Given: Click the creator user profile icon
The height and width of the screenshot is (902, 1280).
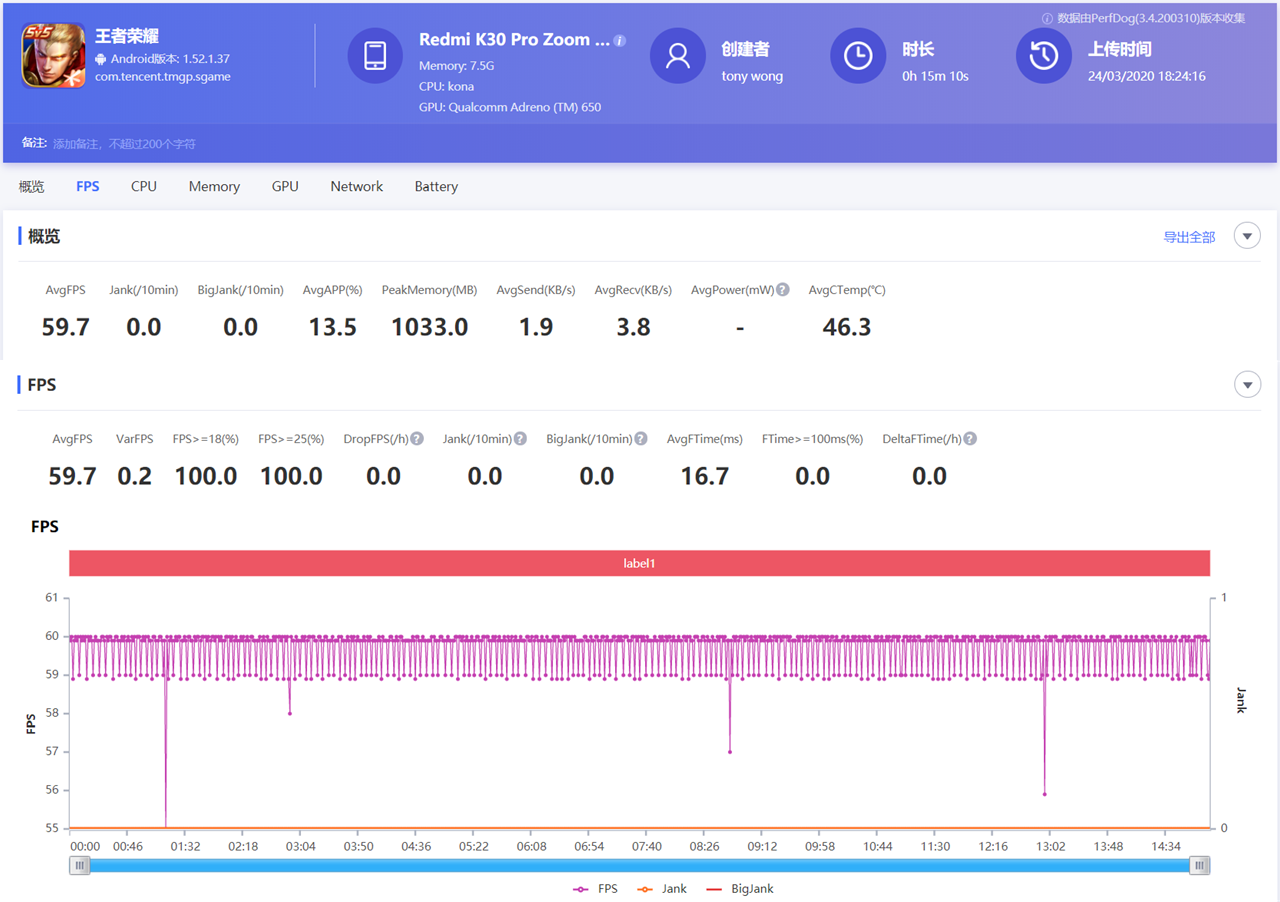Looking at the screenshot, I should 678,56.
